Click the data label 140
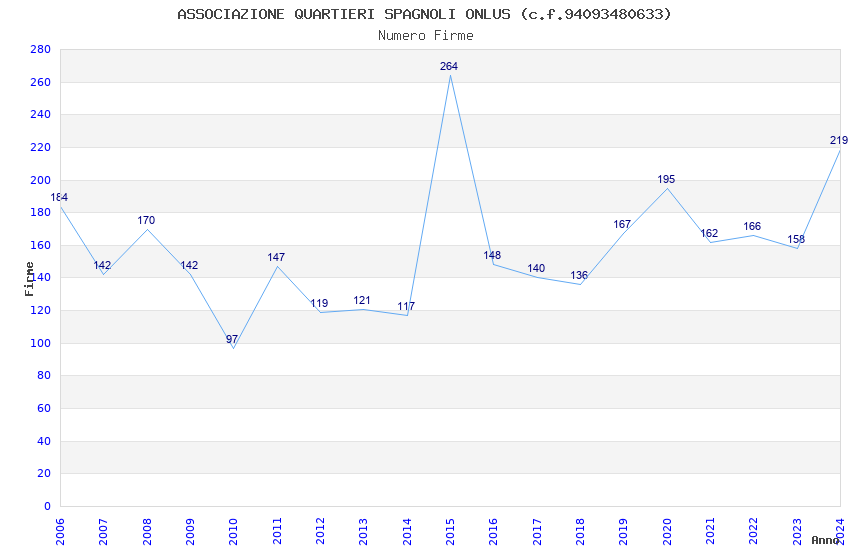Screen dimensions: 850x550 536,268
